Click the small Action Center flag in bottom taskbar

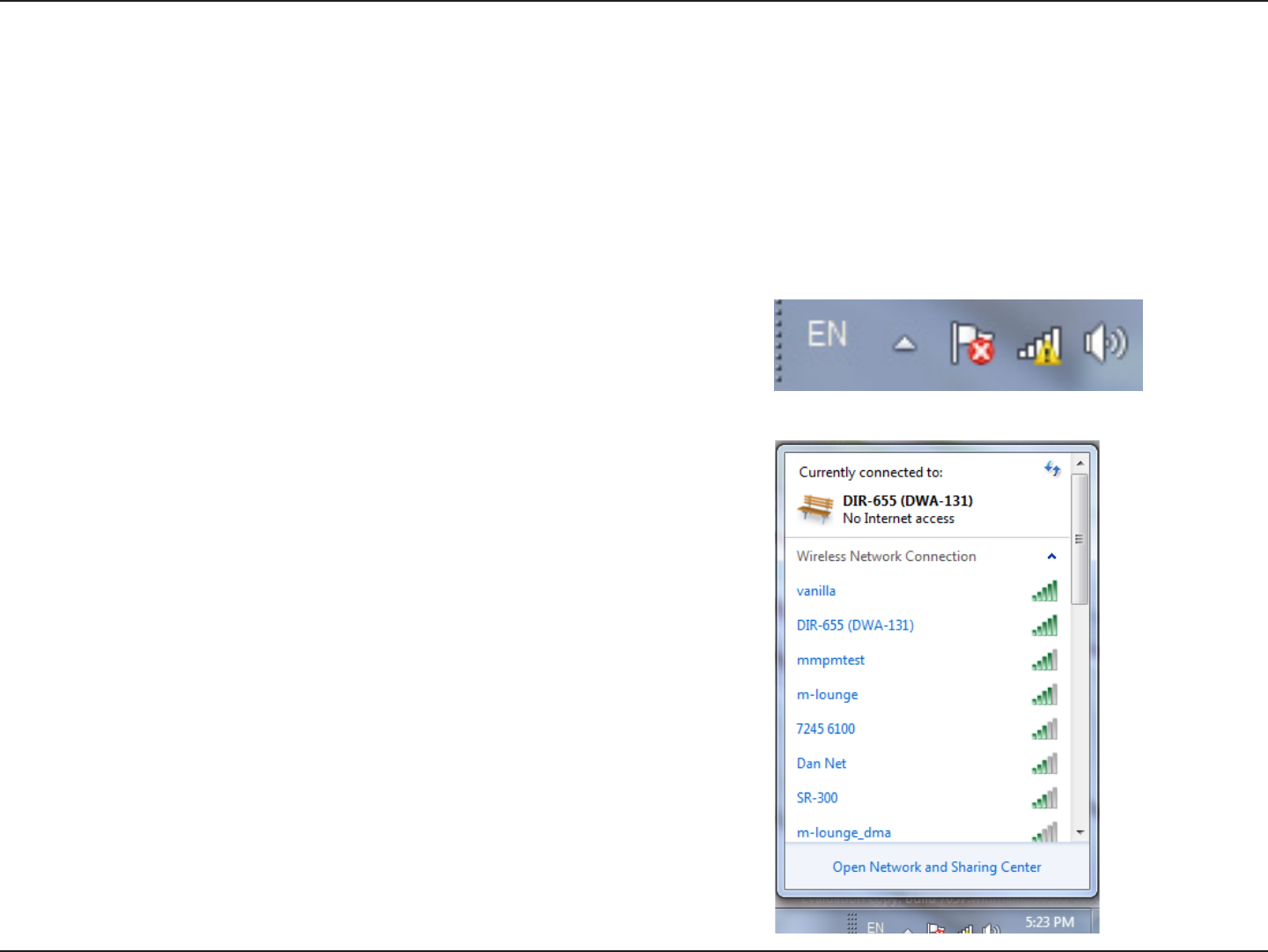936,928
